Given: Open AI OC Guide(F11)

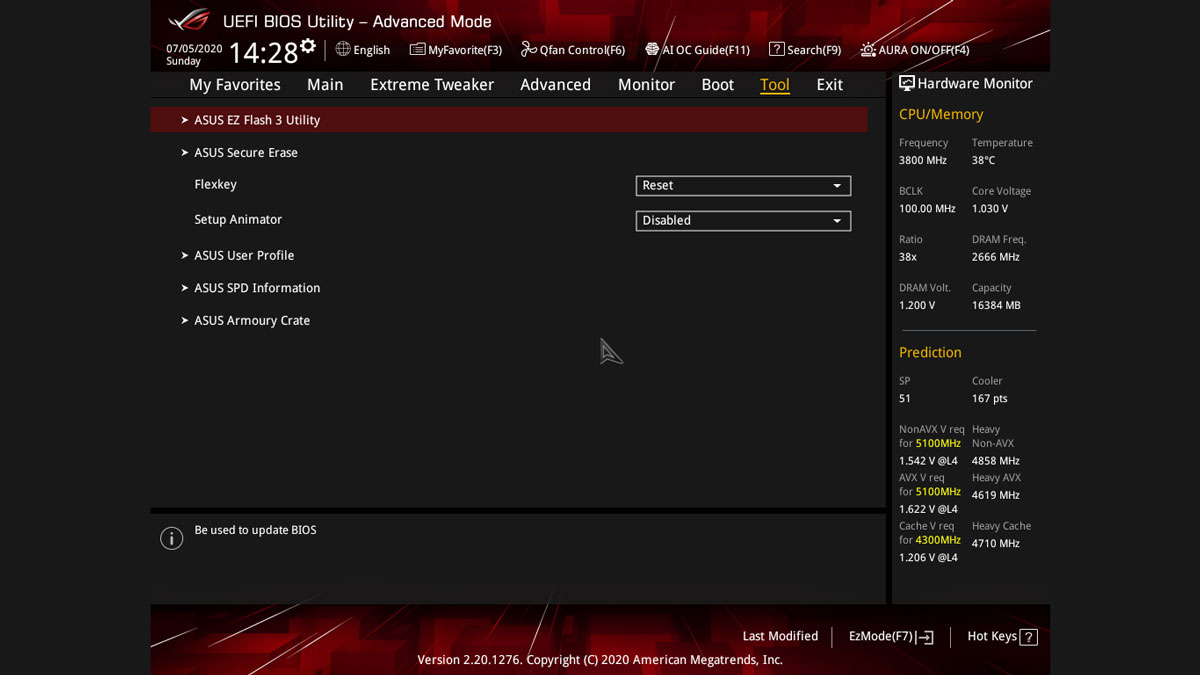Looking at the screenshot, I should pos(697,50).
